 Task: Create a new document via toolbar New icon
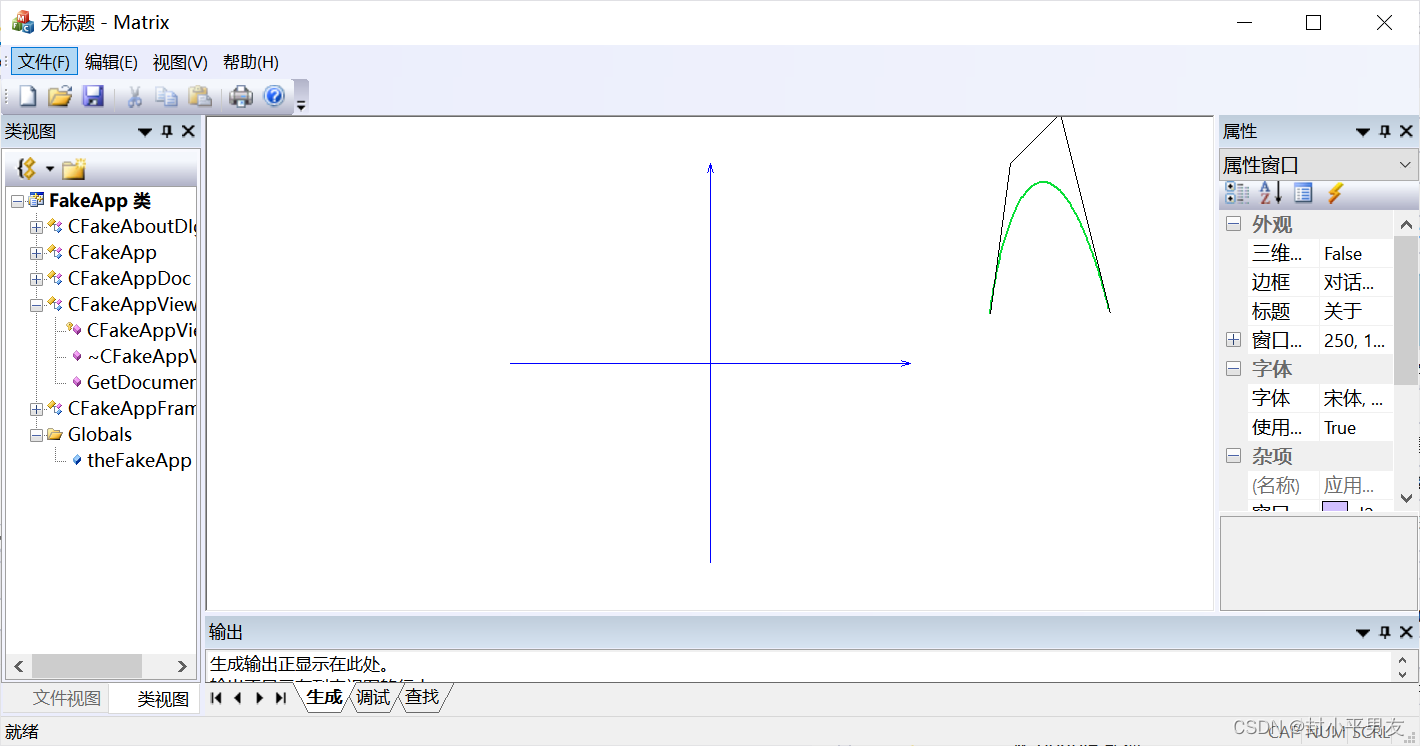(28, 96)
